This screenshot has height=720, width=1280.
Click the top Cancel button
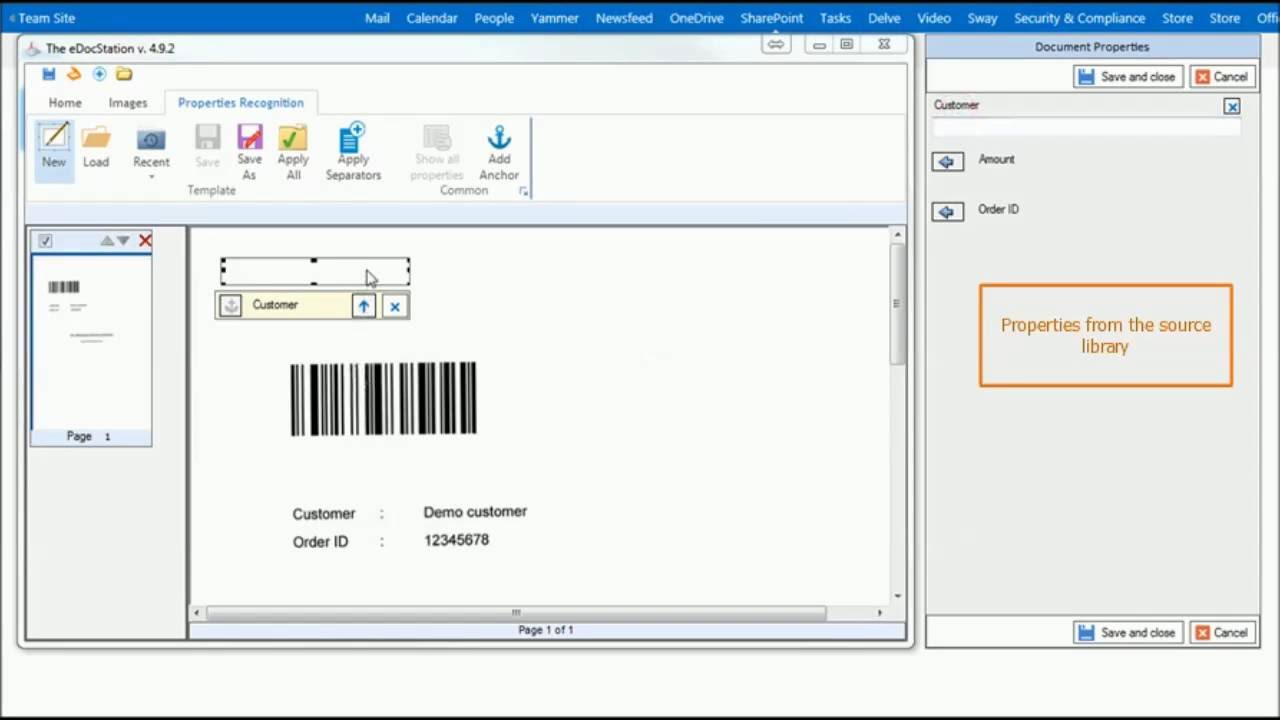tap(1222, 77)
